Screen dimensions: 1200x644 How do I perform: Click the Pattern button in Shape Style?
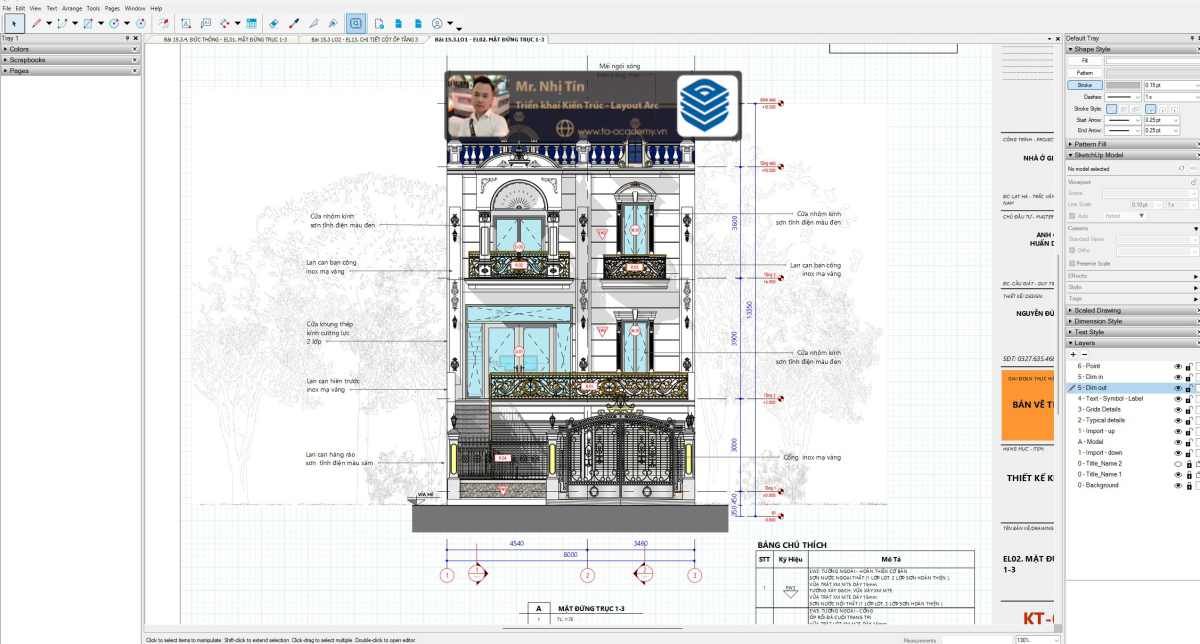point(1085,73)
